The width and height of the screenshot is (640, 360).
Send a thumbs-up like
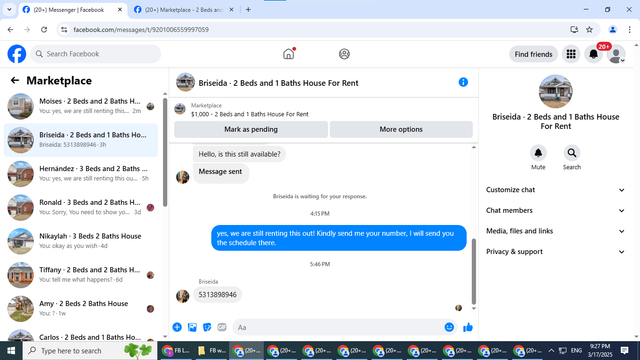point(468,327)
